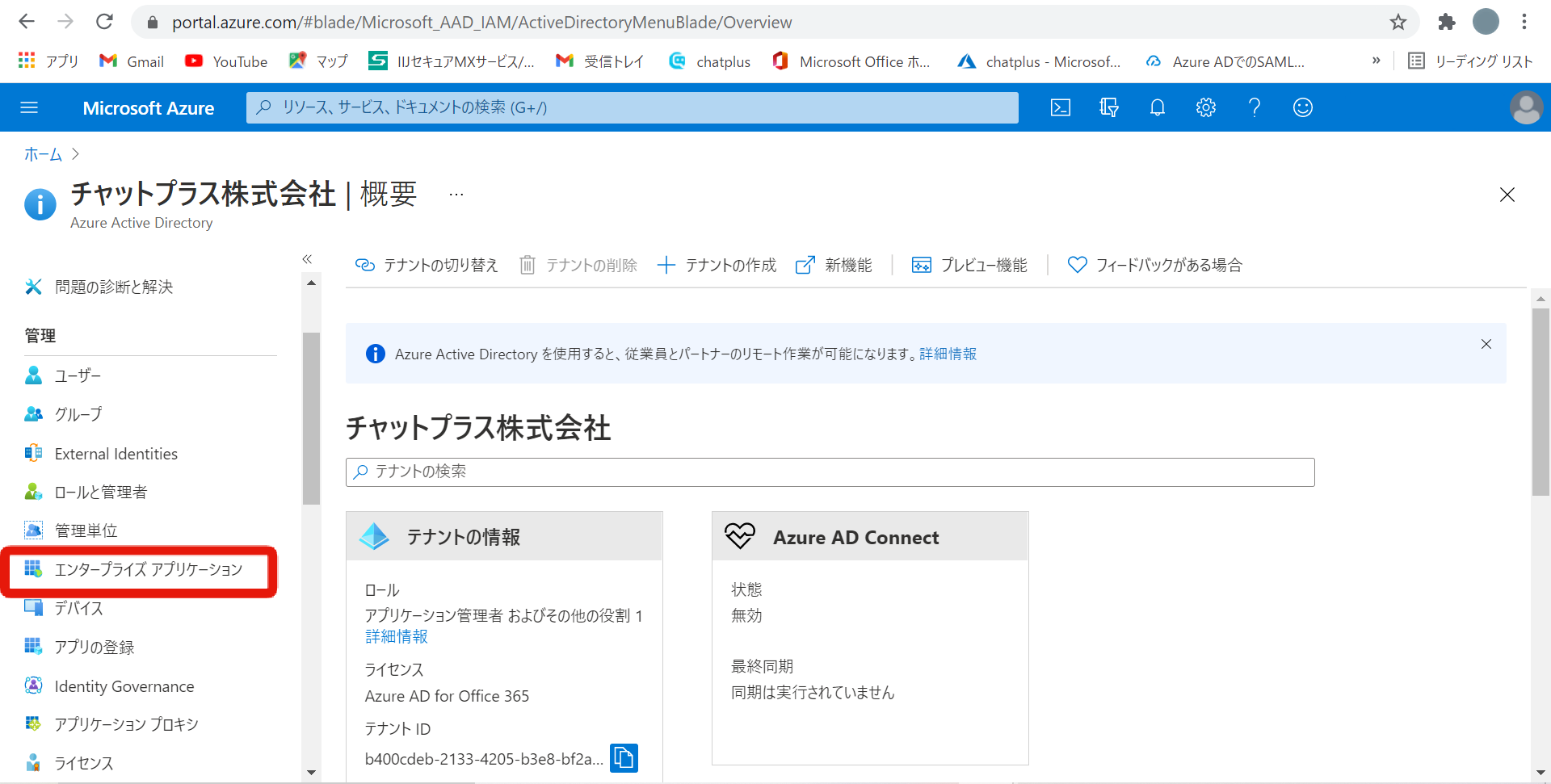
Task: Click the Azure AD Connect card header
Action: point(870,536)
